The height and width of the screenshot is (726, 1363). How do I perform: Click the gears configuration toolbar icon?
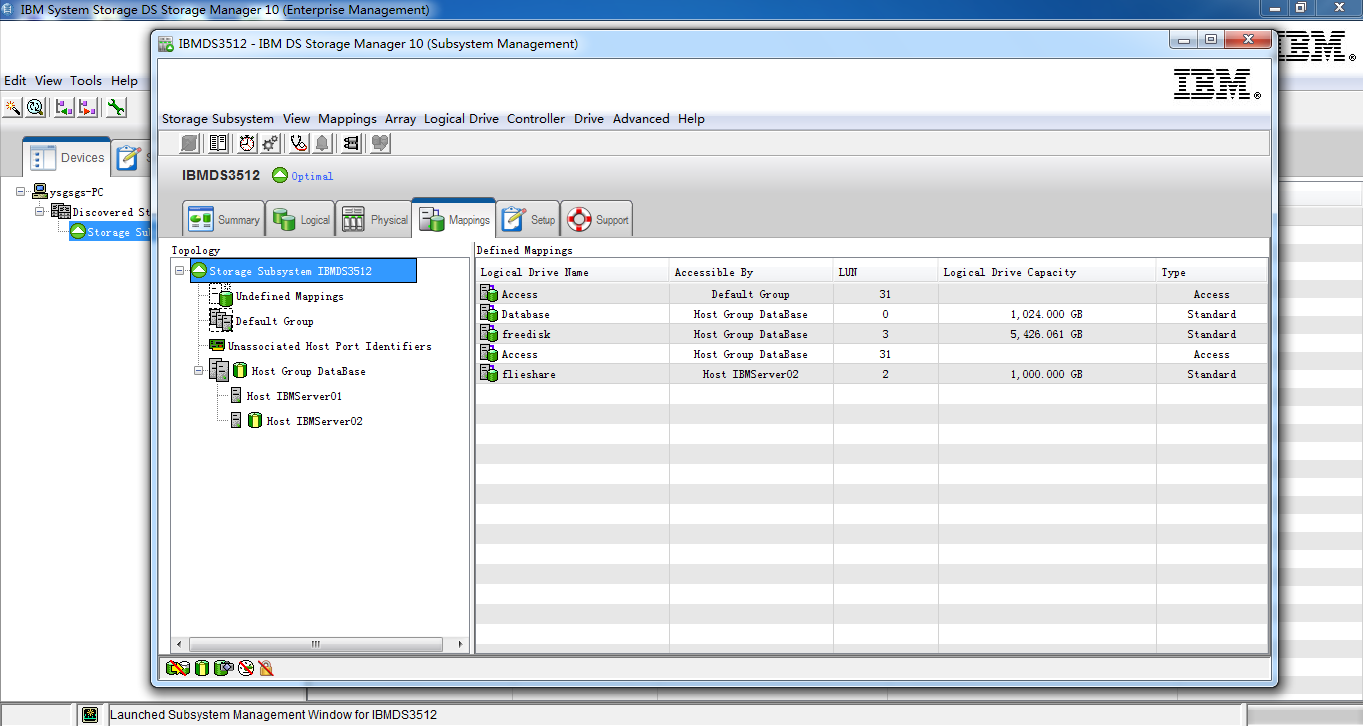pos(270,143)
